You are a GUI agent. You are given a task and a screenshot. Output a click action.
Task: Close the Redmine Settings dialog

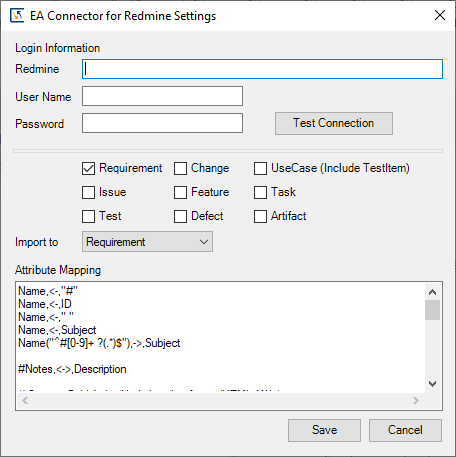(x=440, y=15)
